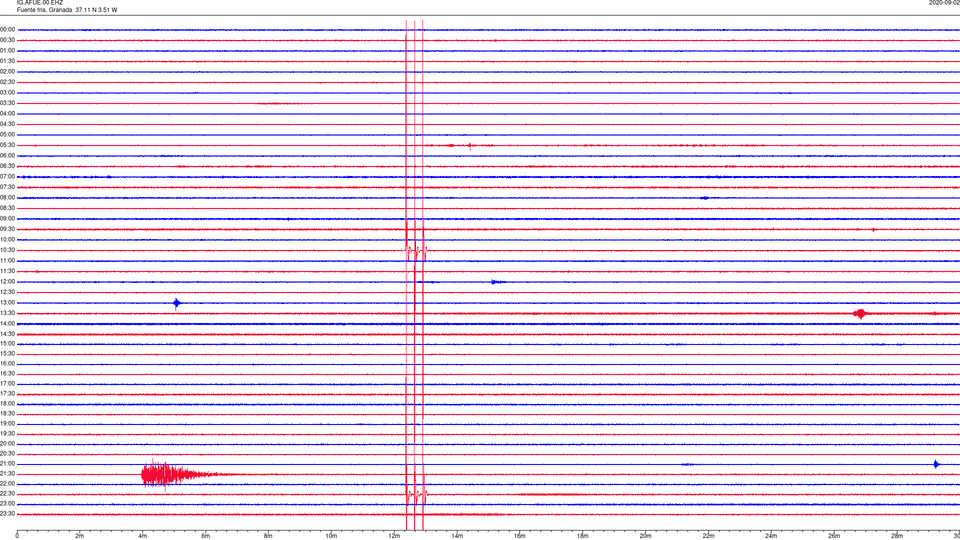Click the calibration pulse waveform on 10:30 trace
The image size is (960, 540).
[x=415, y=250]
